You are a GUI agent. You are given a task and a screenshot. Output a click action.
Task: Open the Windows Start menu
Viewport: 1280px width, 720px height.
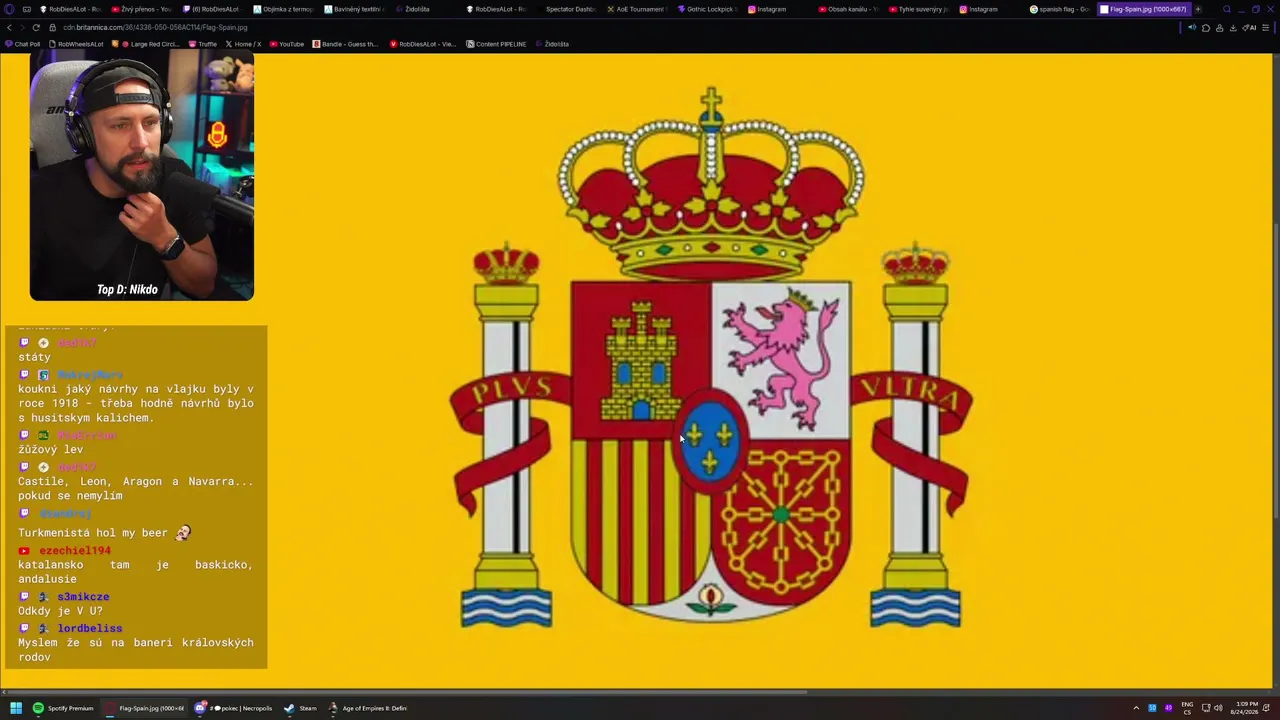[x=16, y=708]
